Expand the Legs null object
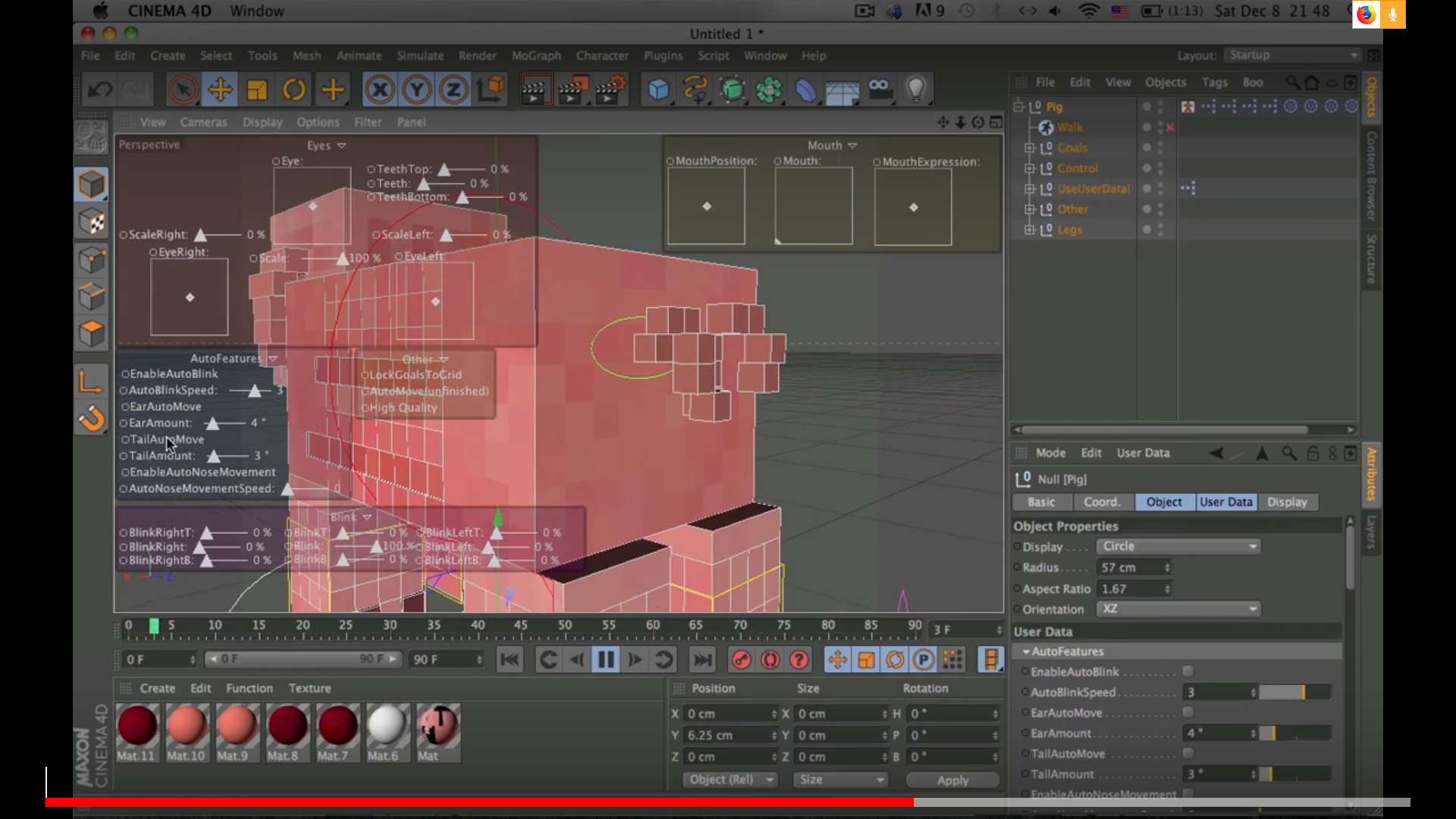This screenshot has width=1456, height=819. tap(1029, 230)
